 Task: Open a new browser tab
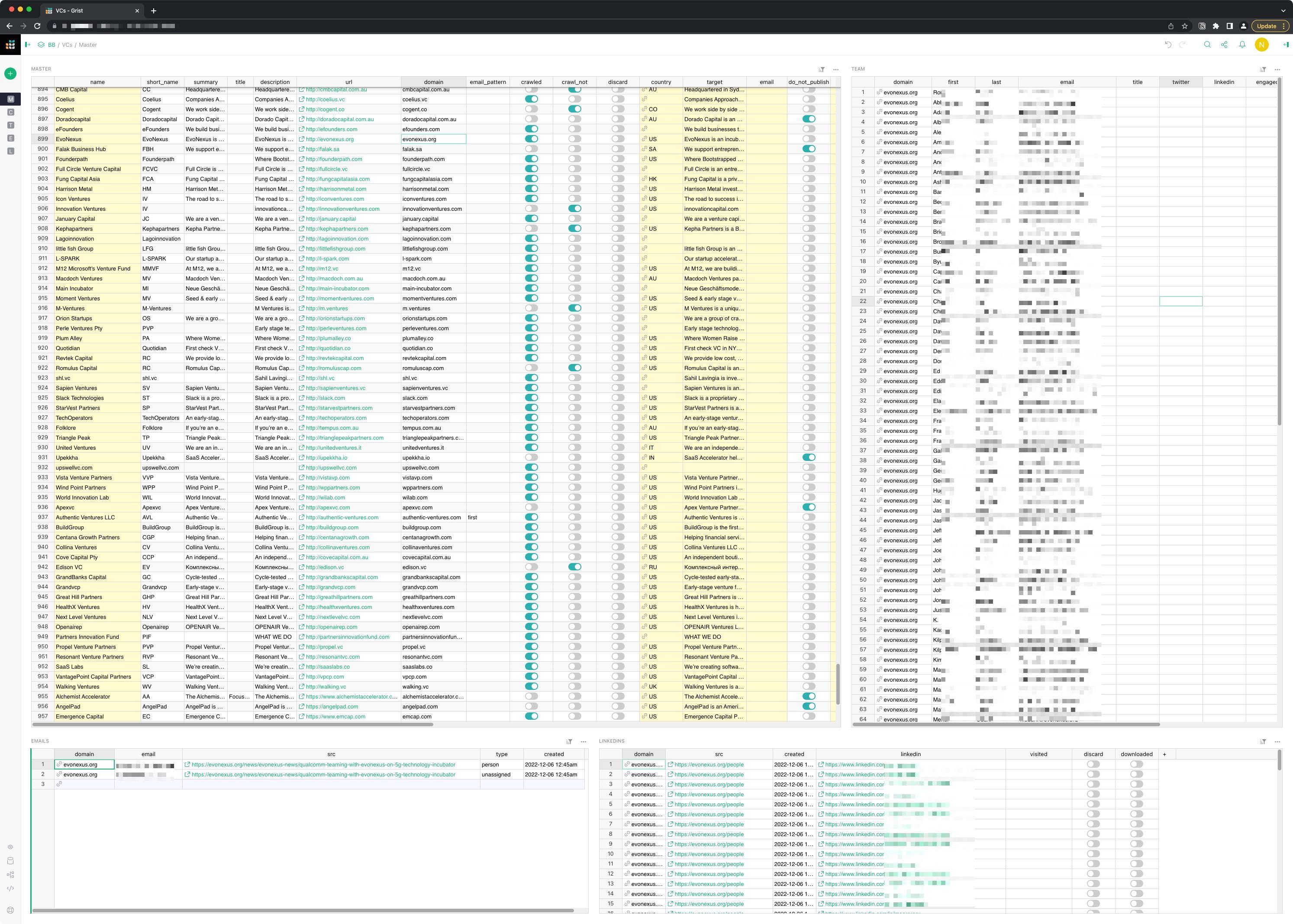click(154, 10)
